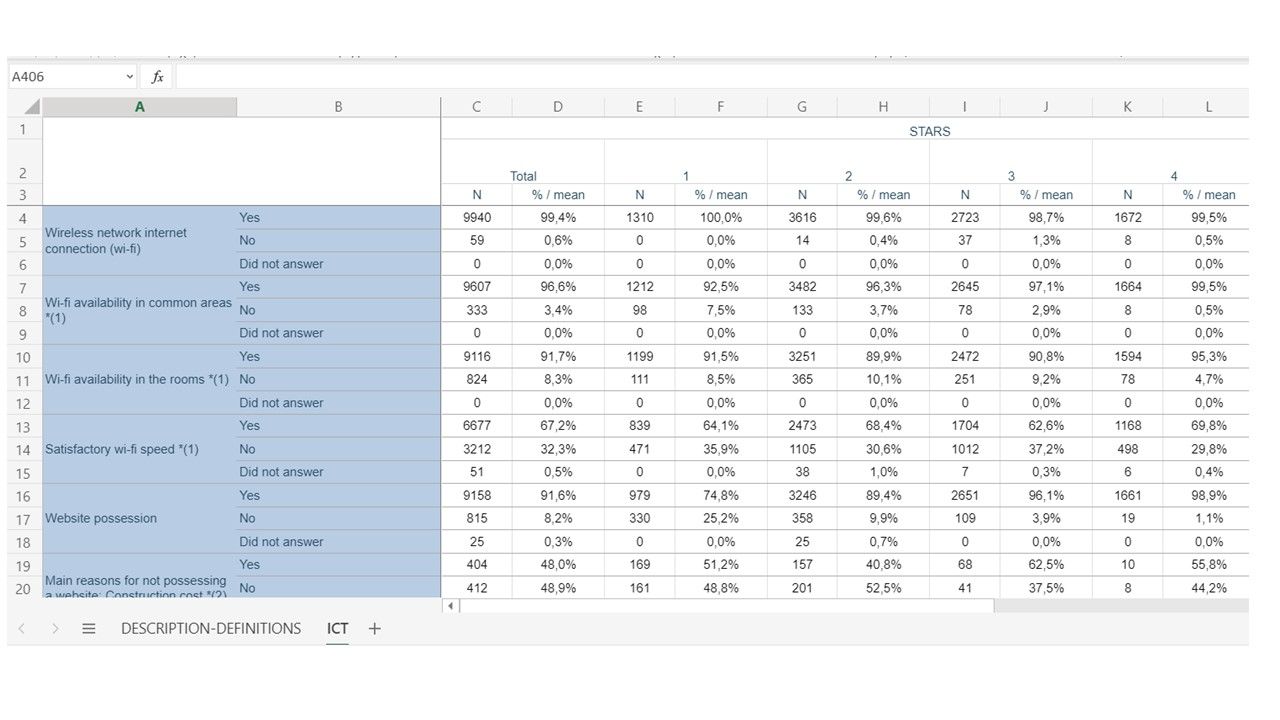Click cell with value 6677

coord(477,426)
